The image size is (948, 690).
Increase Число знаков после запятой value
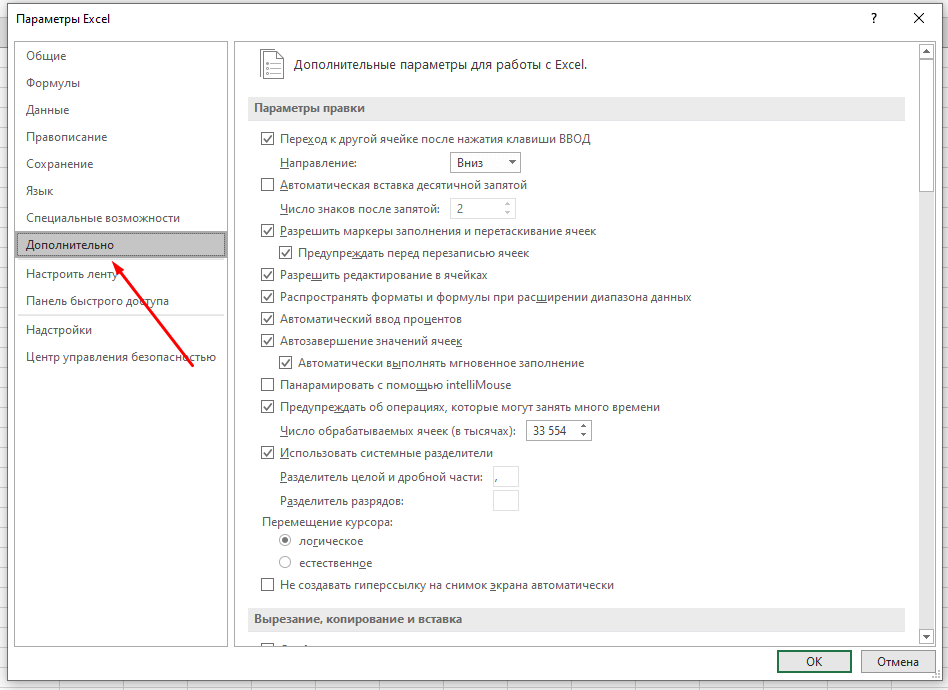tap(507, 204)
